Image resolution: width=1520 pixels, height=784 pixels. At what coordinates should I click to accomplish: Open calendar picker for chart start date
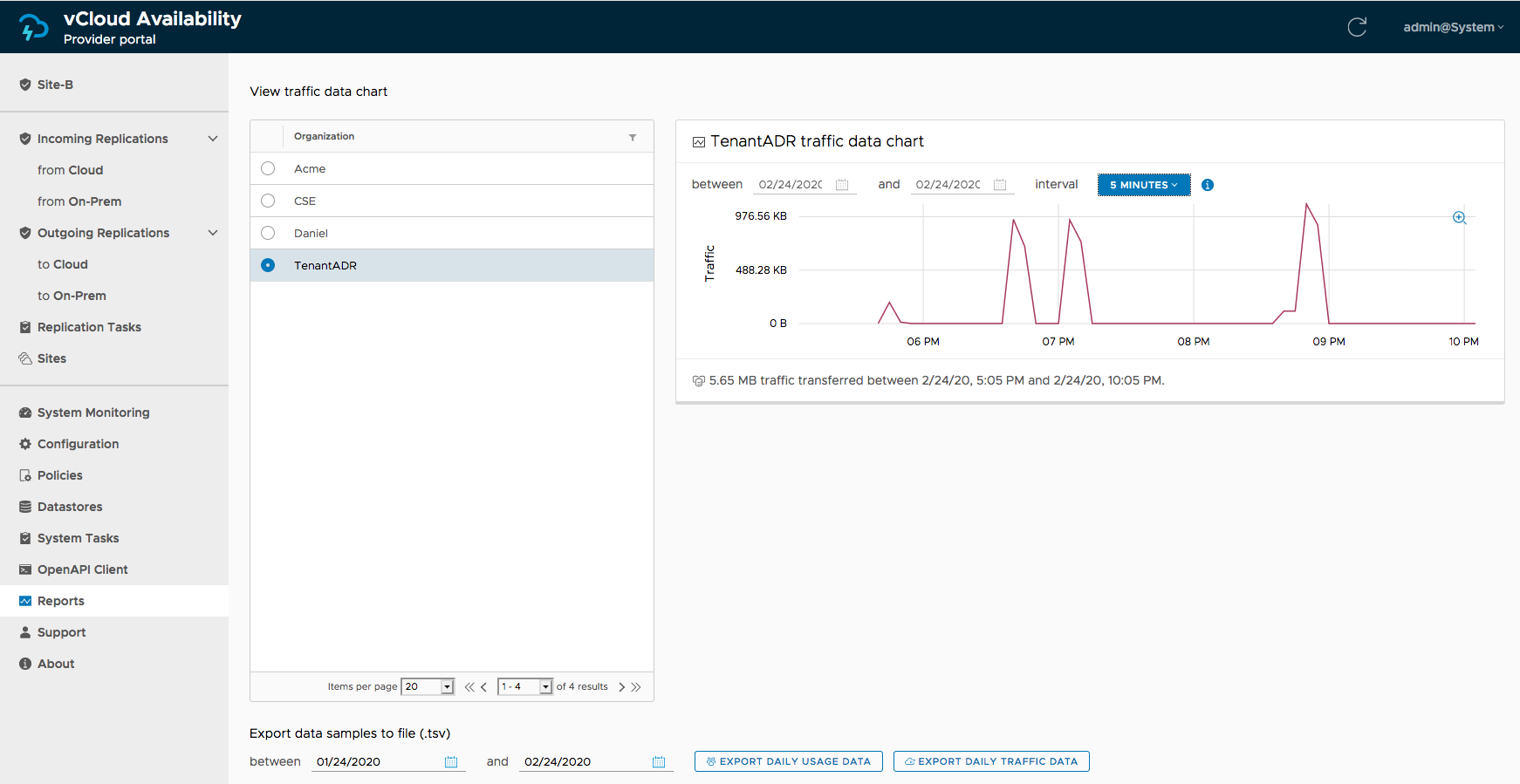click(842, 185)
